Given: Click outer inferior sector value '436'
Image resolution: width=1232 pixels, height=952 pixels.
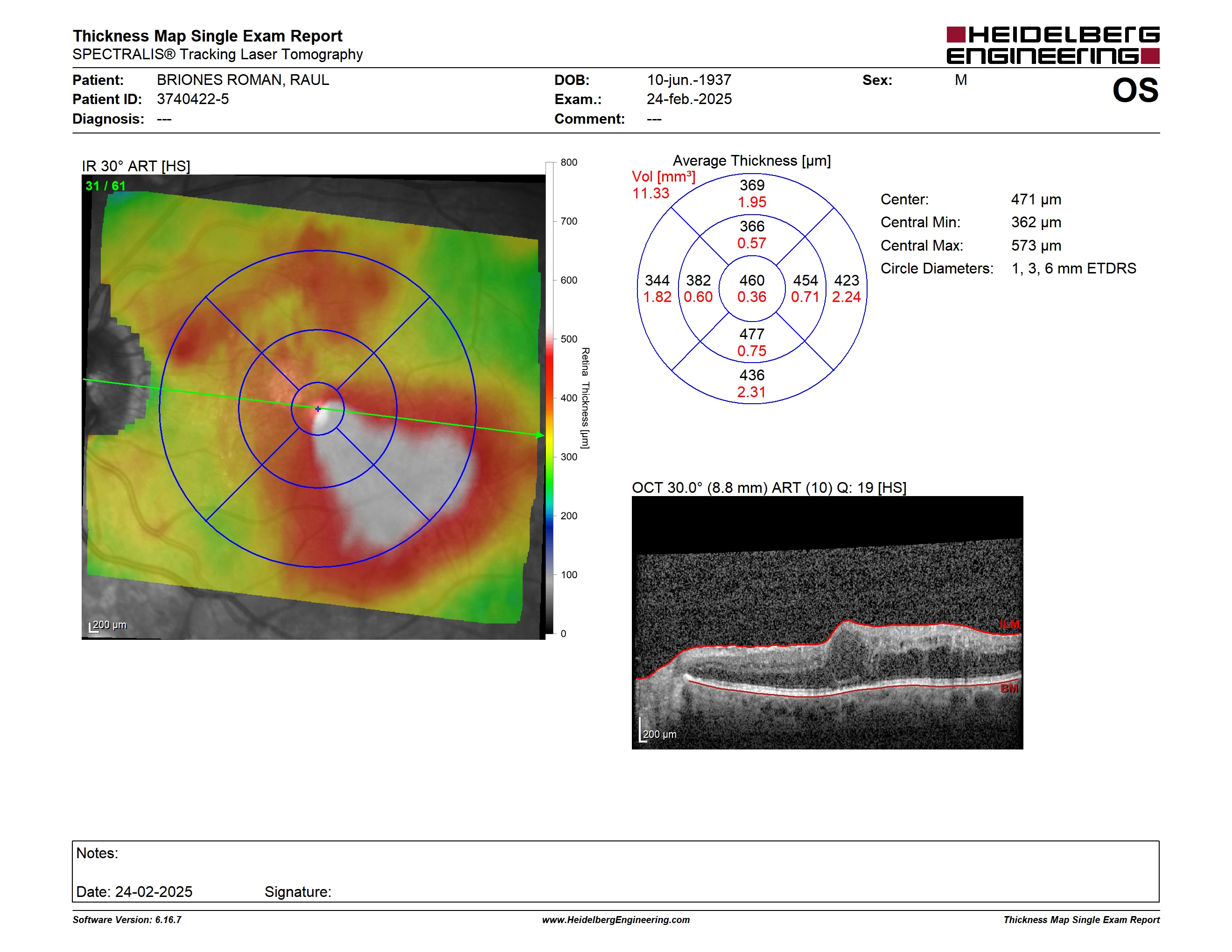Looking at the screenshot, I should (x=752, y=375).
